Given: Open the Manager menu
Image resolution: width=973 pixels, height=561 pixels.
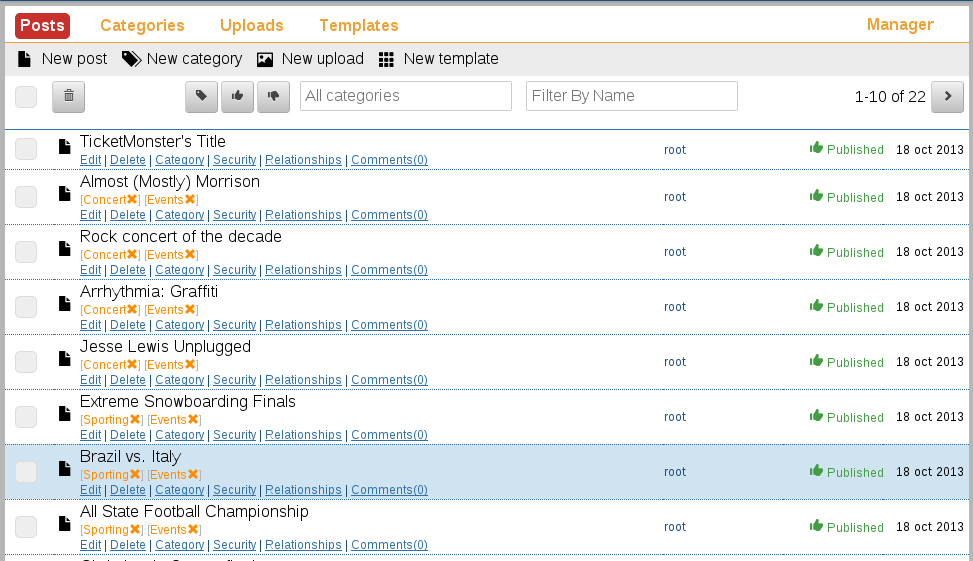Looking at the screenshot, I should (x=900, y=24).
